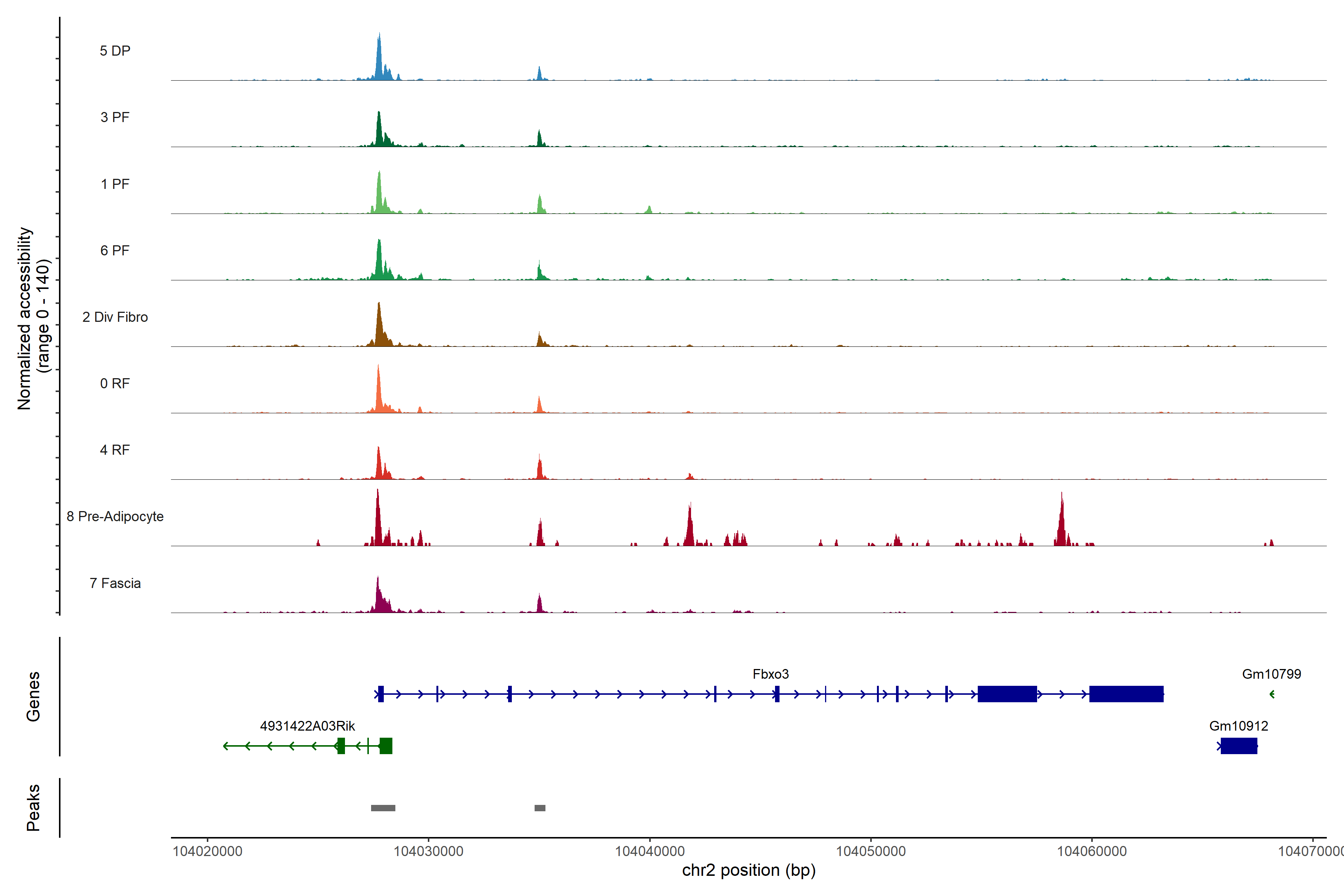Click the last large Fbxo3 exon block
The image size is (1344, 896).
coord(1126,694)
